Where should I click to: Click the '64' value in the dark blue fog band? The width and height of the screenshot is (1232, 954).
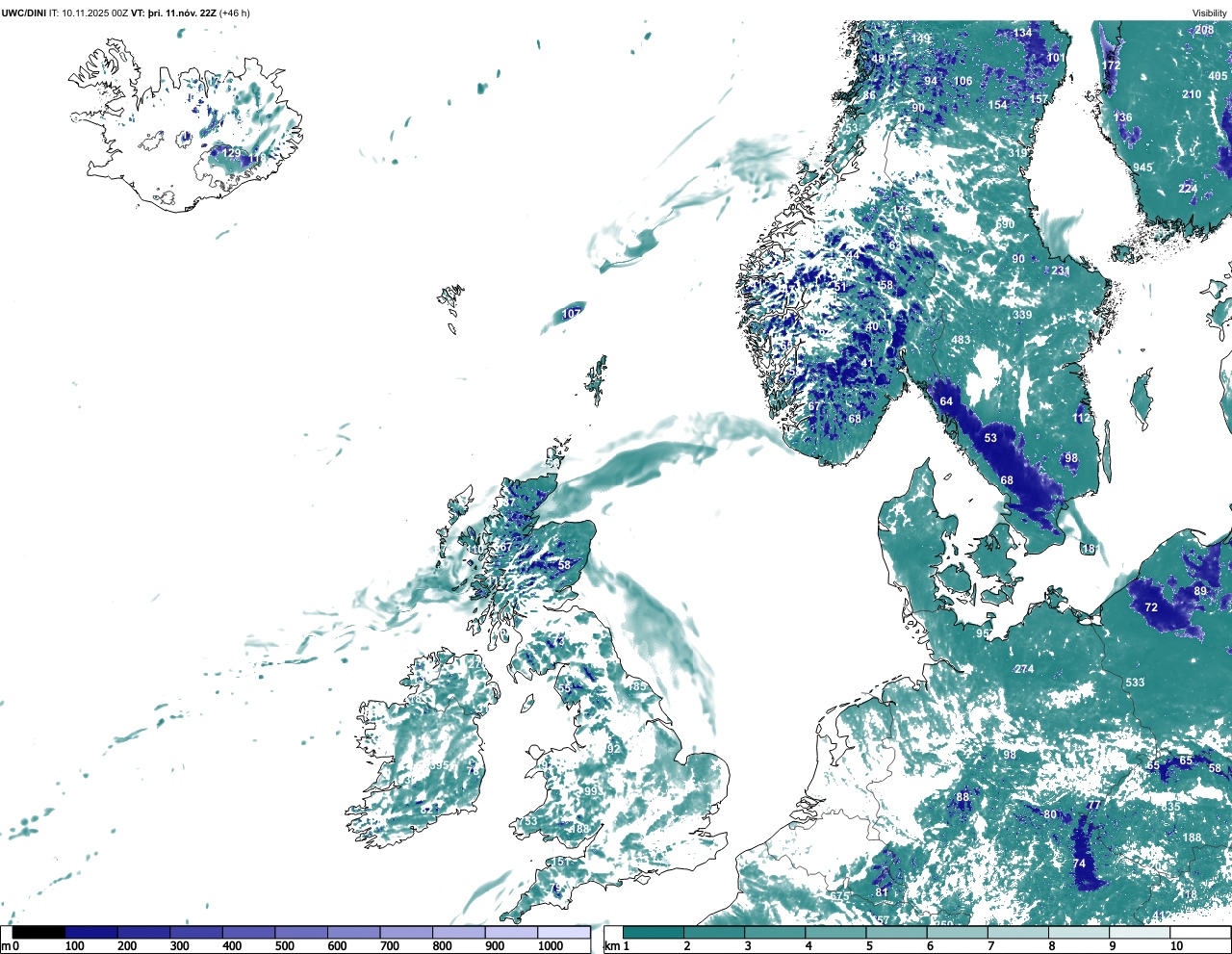[x=946, y=401]
